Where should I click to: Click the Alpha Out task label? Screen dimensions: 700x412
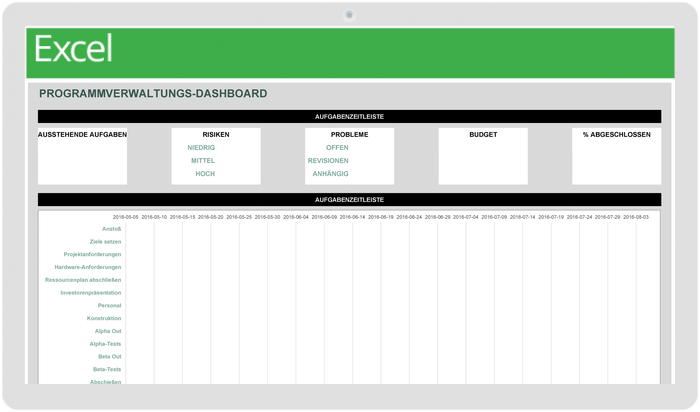click(108, 331)
